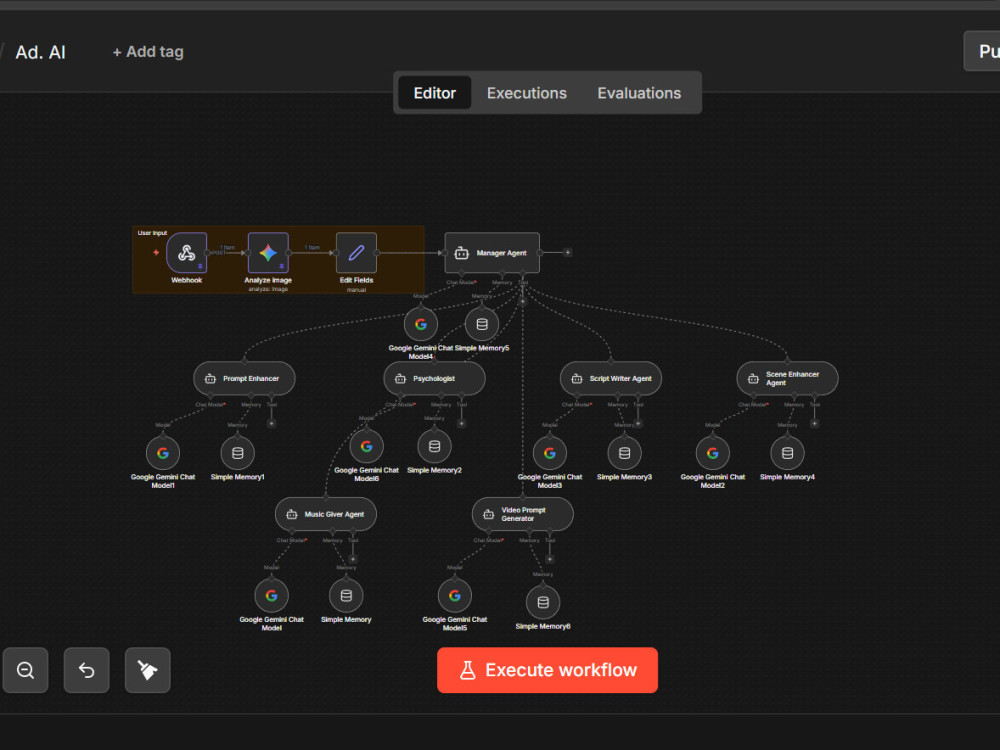Click the Simple Memory3 node
The image size is (1000, 750).
[624, 453]
